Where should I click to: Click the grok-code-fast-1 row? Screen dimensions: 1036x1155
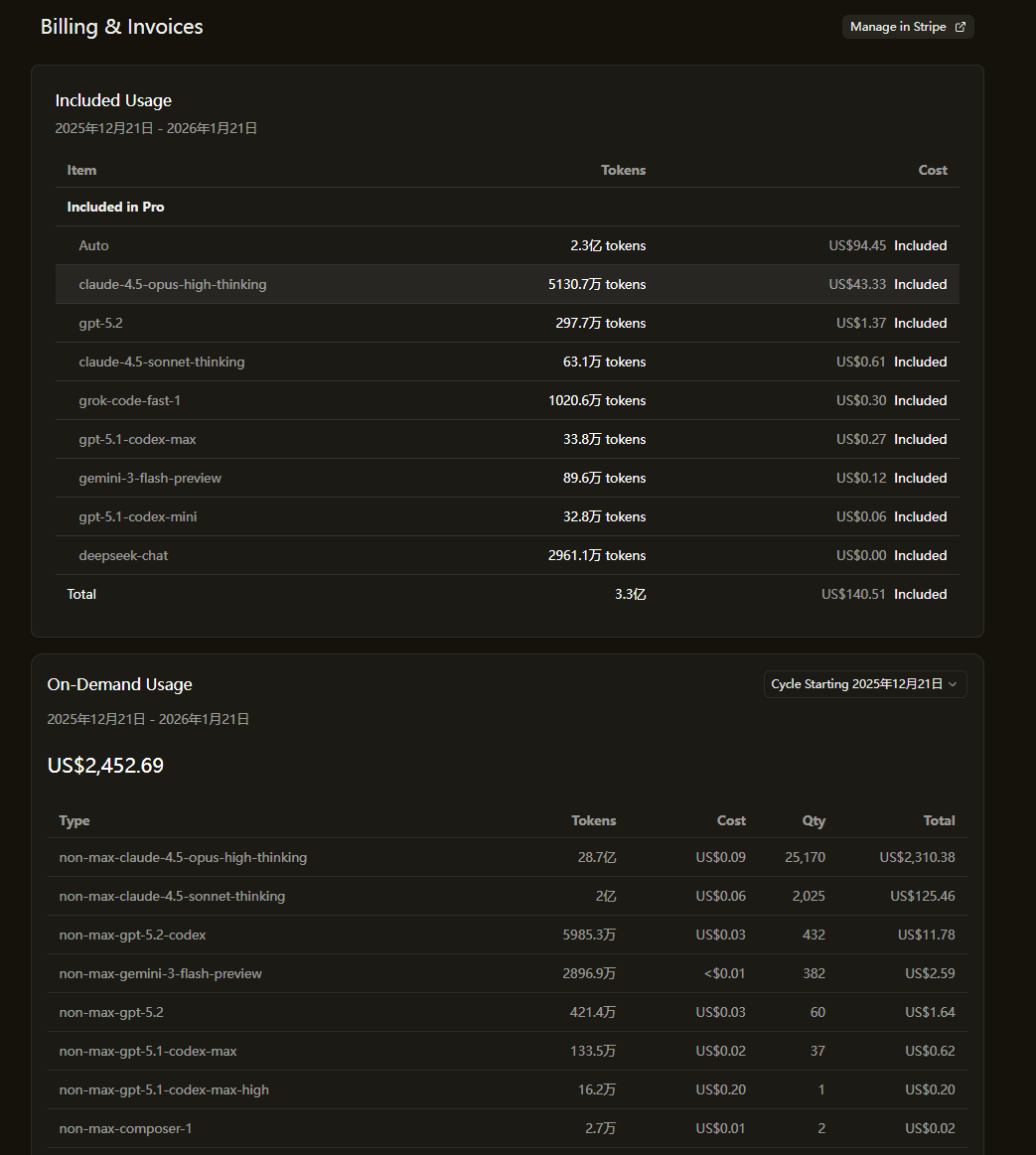(x=130, y=400)
